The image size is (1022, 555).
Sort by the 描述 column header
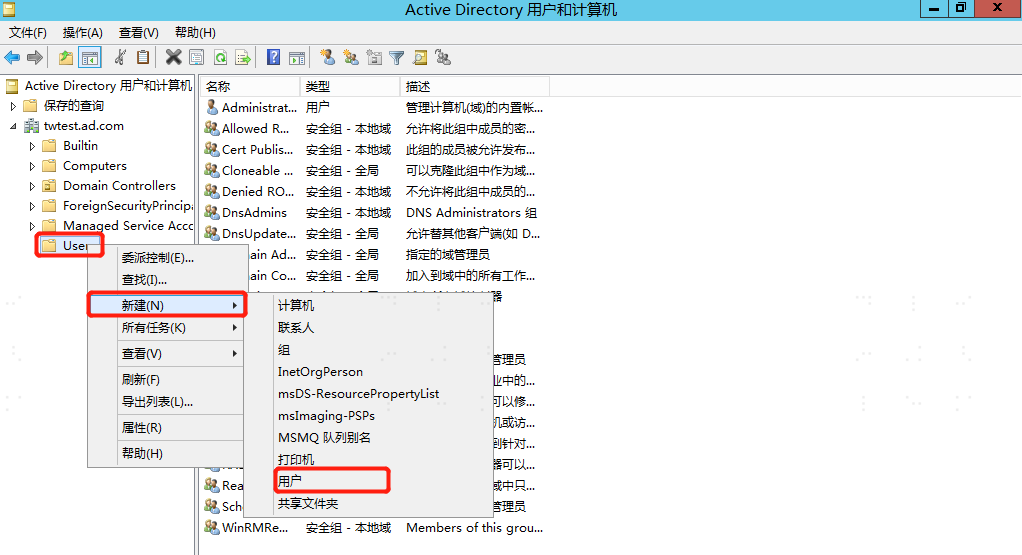474,86
